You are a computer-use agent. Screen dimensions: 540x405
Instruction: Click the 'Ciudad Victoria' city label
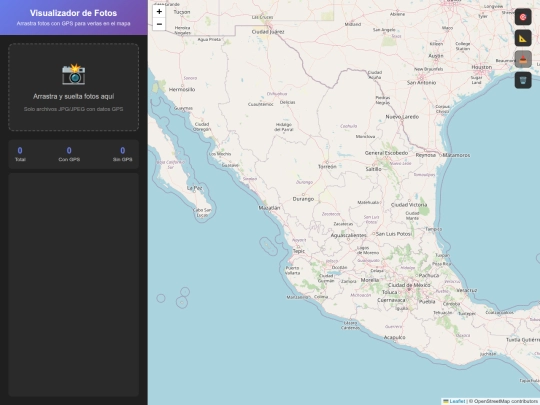[x=409, y=205]
